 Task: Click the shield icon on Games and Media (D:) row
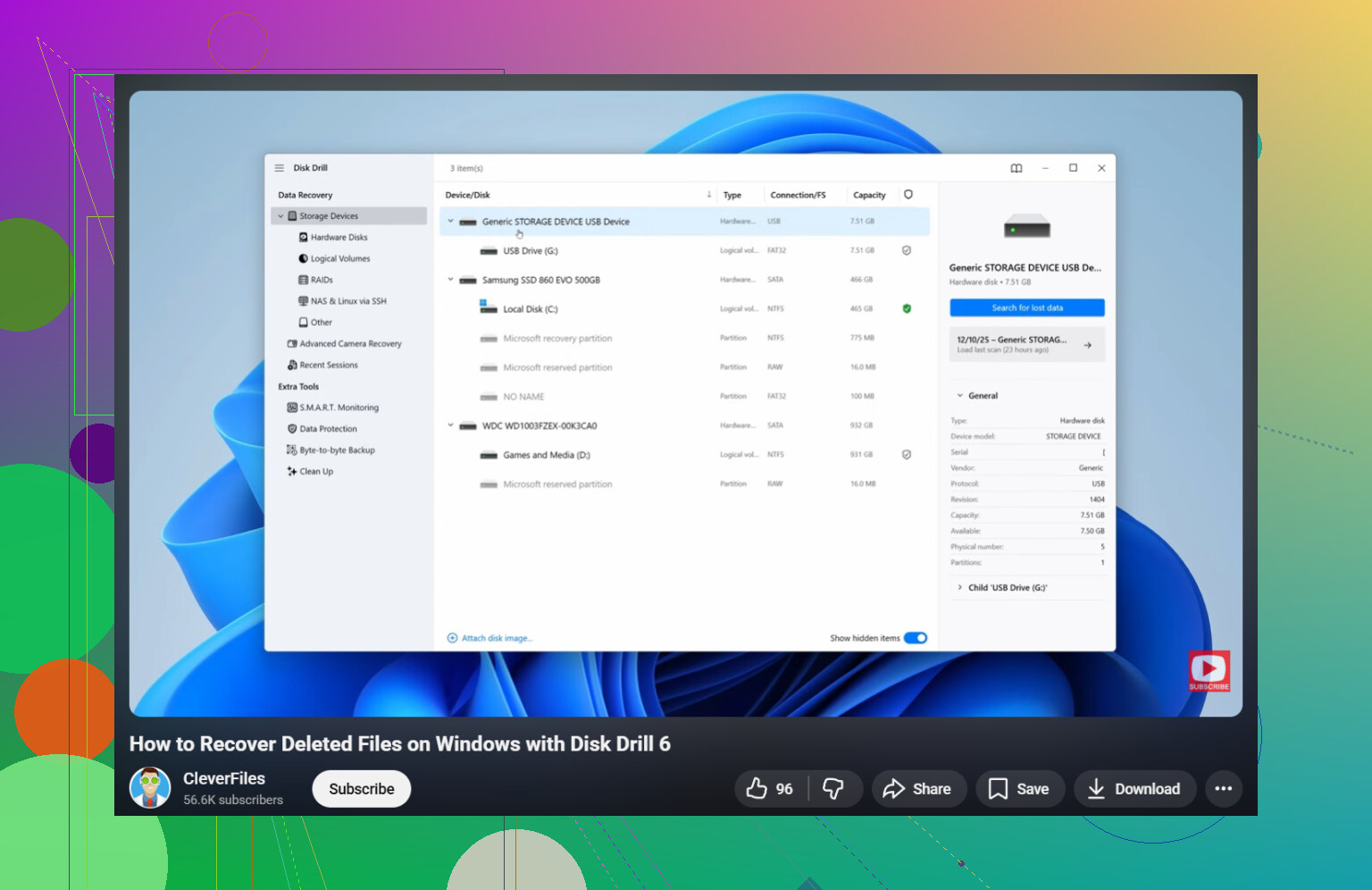tap(907, 455)
